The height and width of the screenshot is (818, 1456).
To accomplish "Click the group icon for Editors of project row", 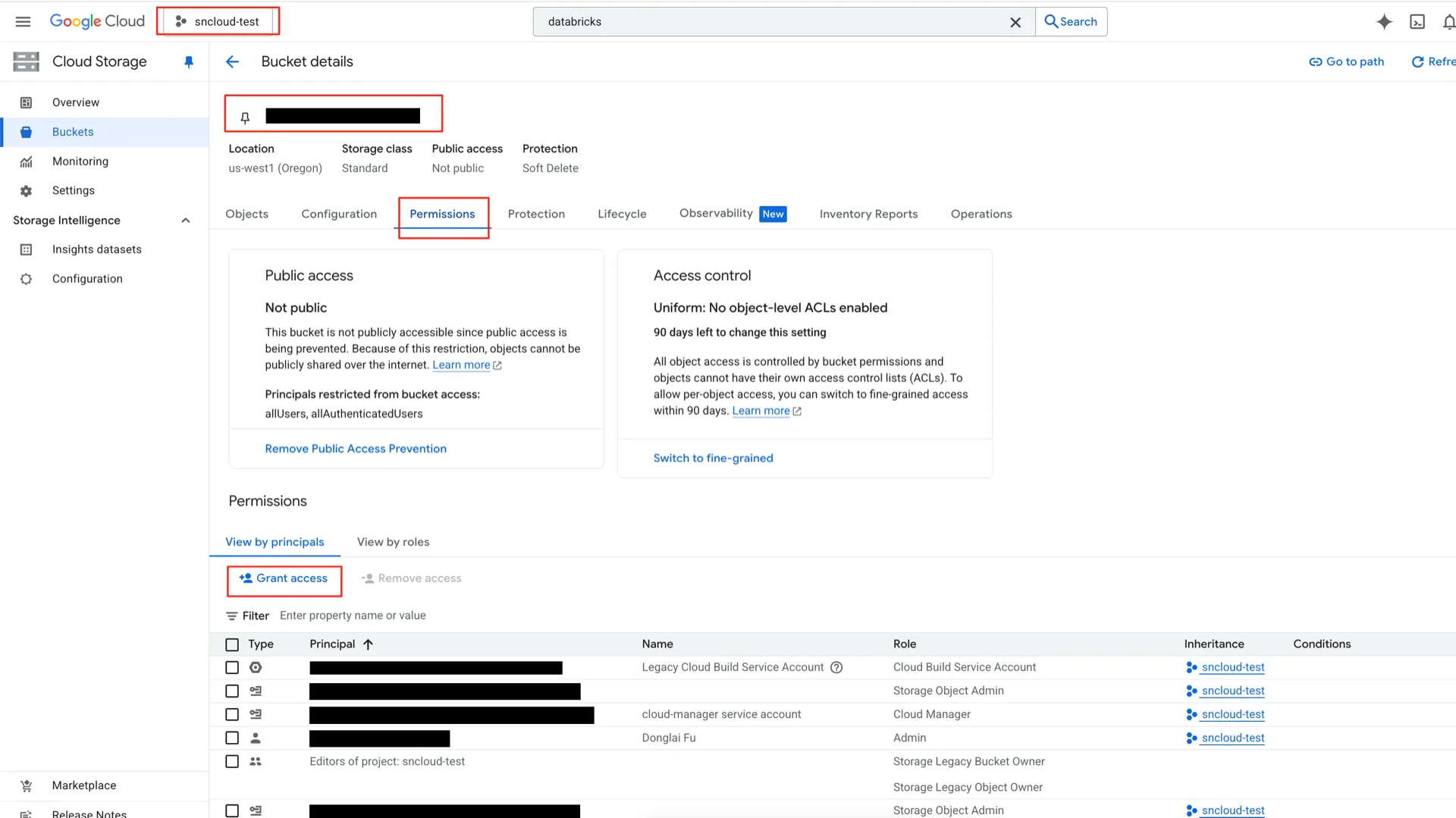I will click(256, 761).
